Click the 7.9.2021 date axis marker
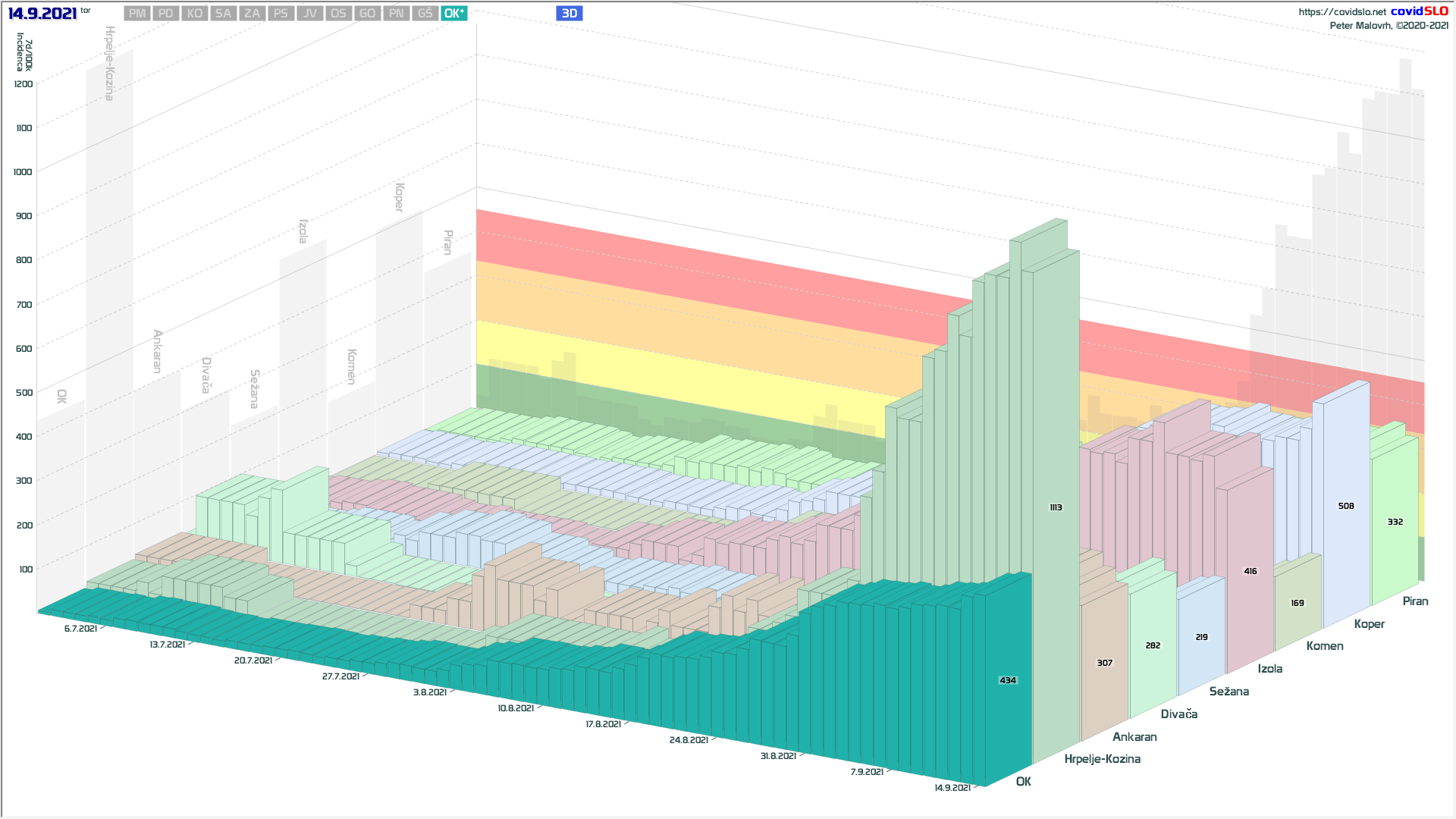This screenshot has width=1456, height=819. tap(867, 772)
